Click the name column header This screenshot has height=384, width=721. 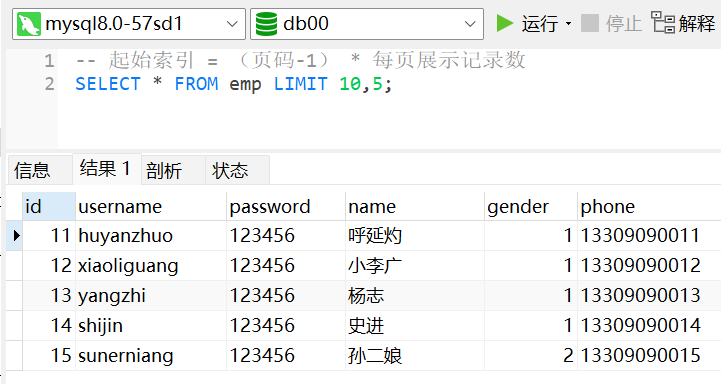415,206
